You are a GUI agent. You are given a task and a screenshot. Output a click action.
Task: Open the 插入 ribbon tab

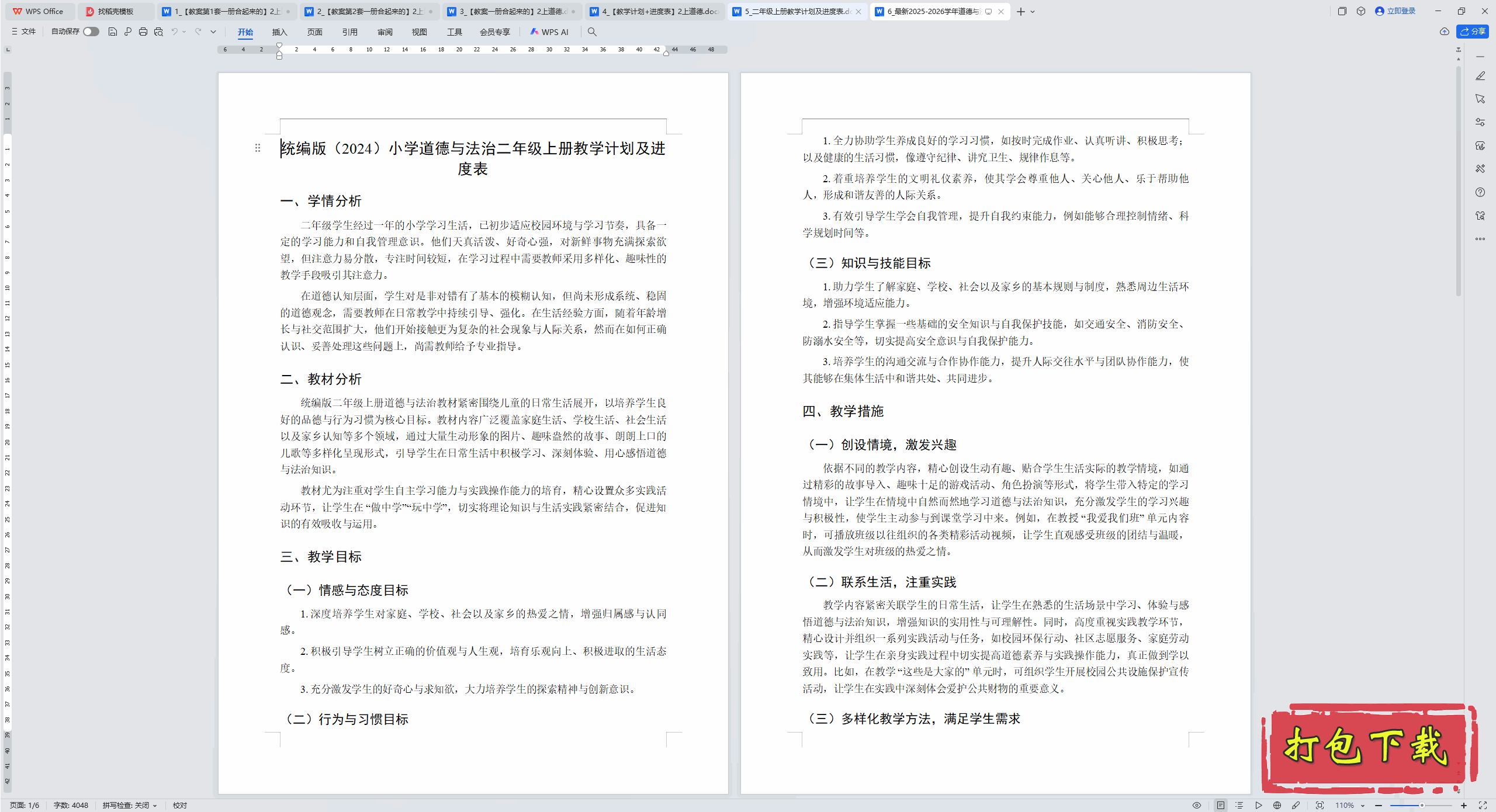click(279, 32)
